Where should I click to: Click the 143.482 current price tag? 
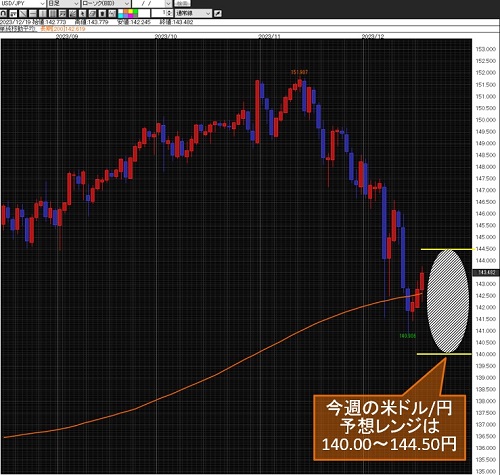(x=486, y=273)
